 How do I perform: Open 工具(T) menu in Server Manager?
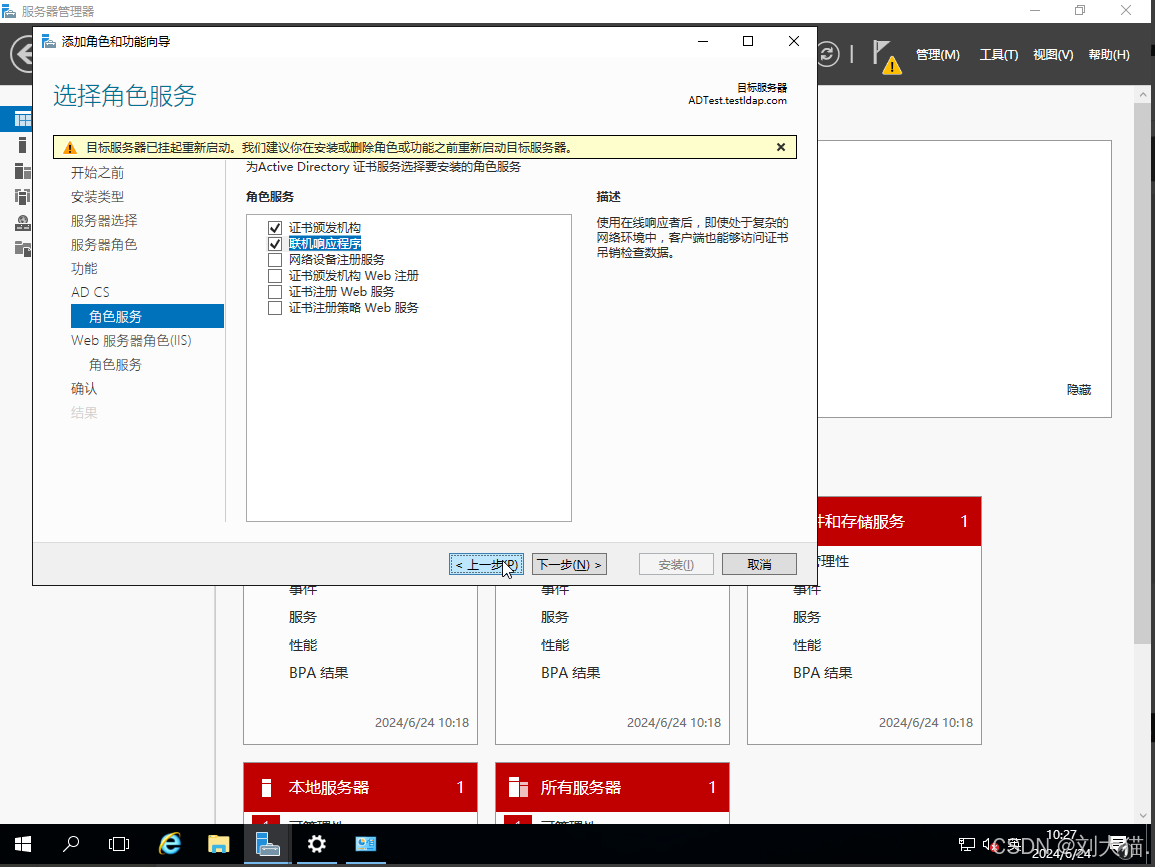pyautogui.click(x=999, y=55)
